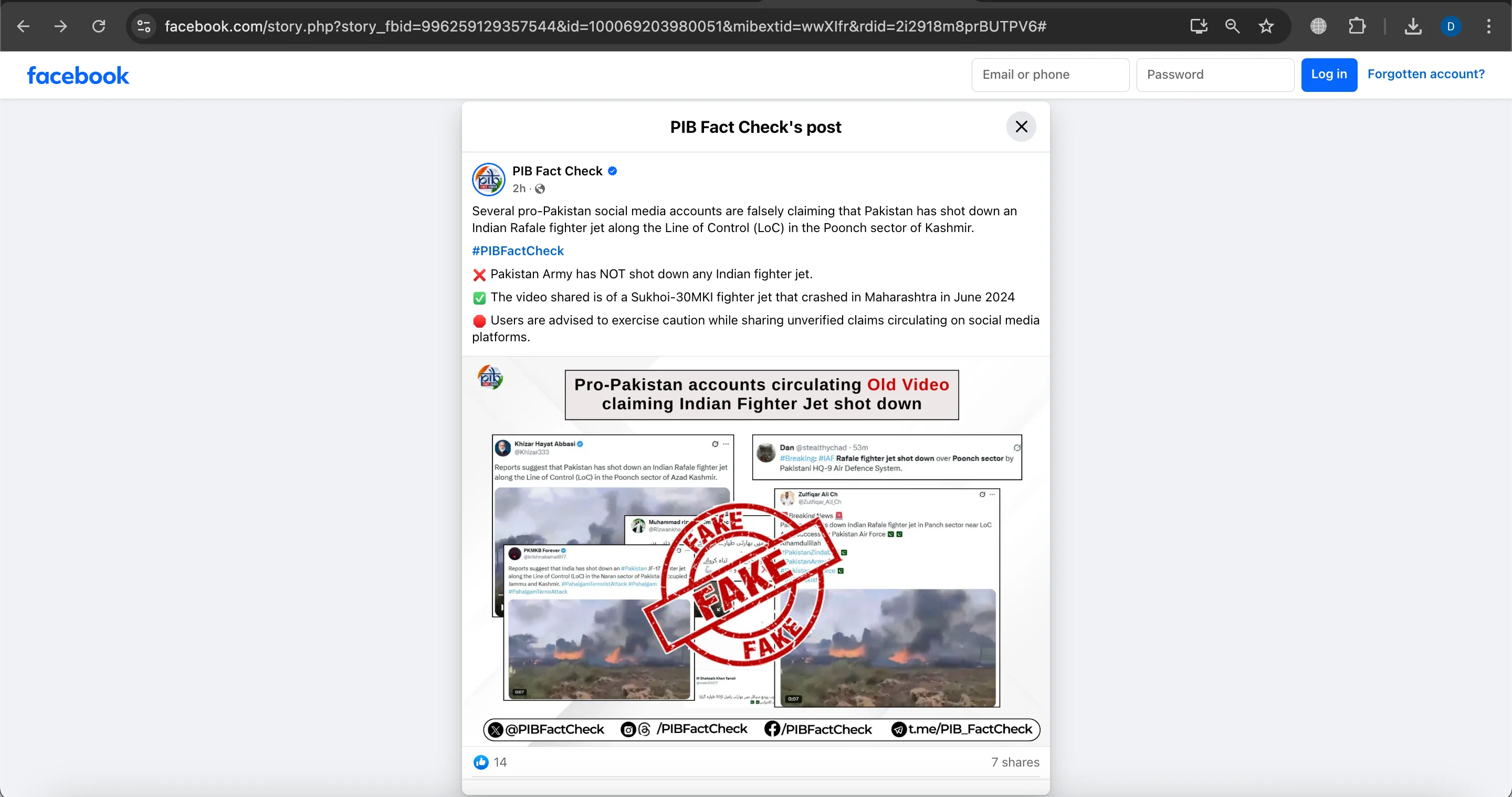Screen dimensions: 1512x797
Task: Click the red circle emoji
Action: tap(479, 321)
